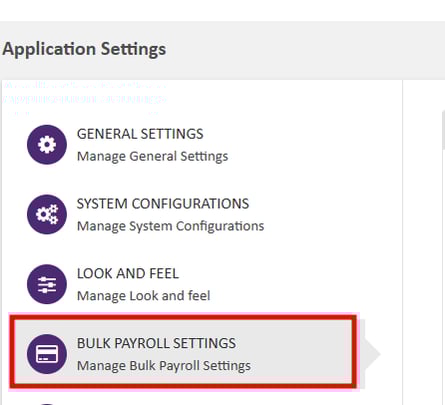
Task: Click the arrow pointer beside Bulk Payroll Settings
Action: (x=372, y=354)
